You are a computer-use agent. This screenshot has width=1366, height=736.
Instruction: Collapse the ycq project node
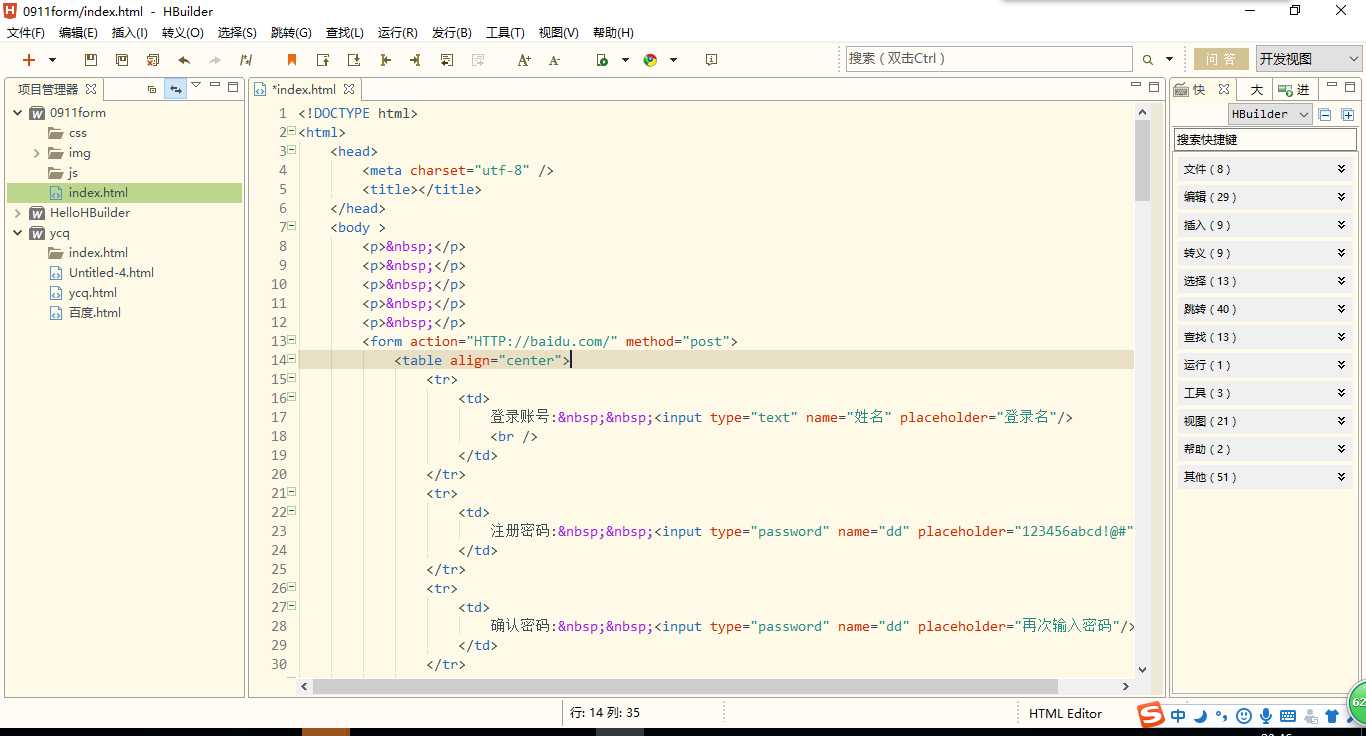pos(18,233)
